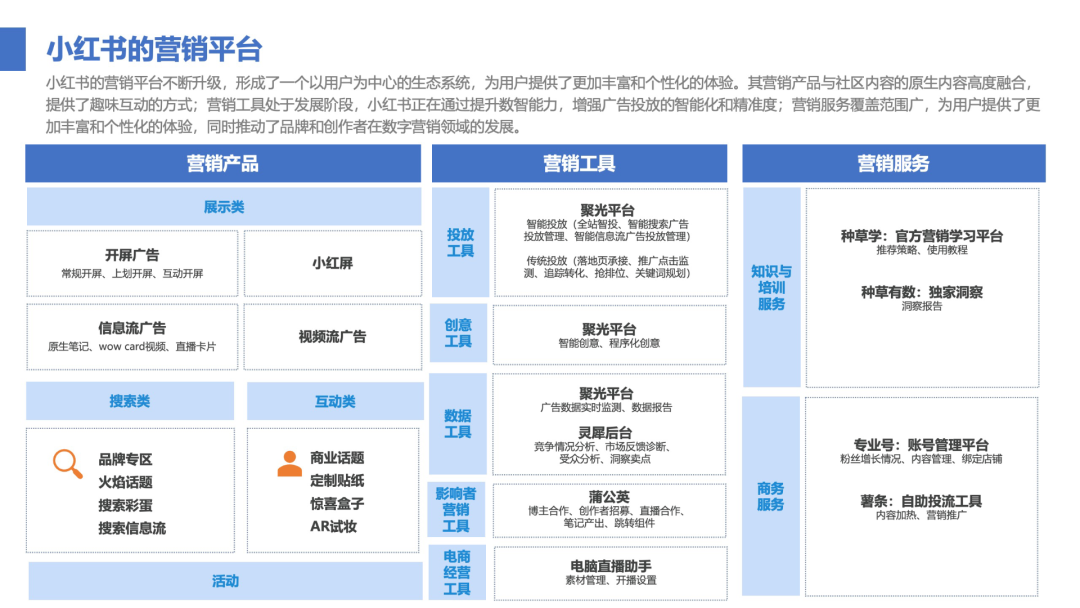Image resolution: width=1080 pixels, height=608 pixels.
Task: Click the 投放工具 label block
Action: click(460, 242)
